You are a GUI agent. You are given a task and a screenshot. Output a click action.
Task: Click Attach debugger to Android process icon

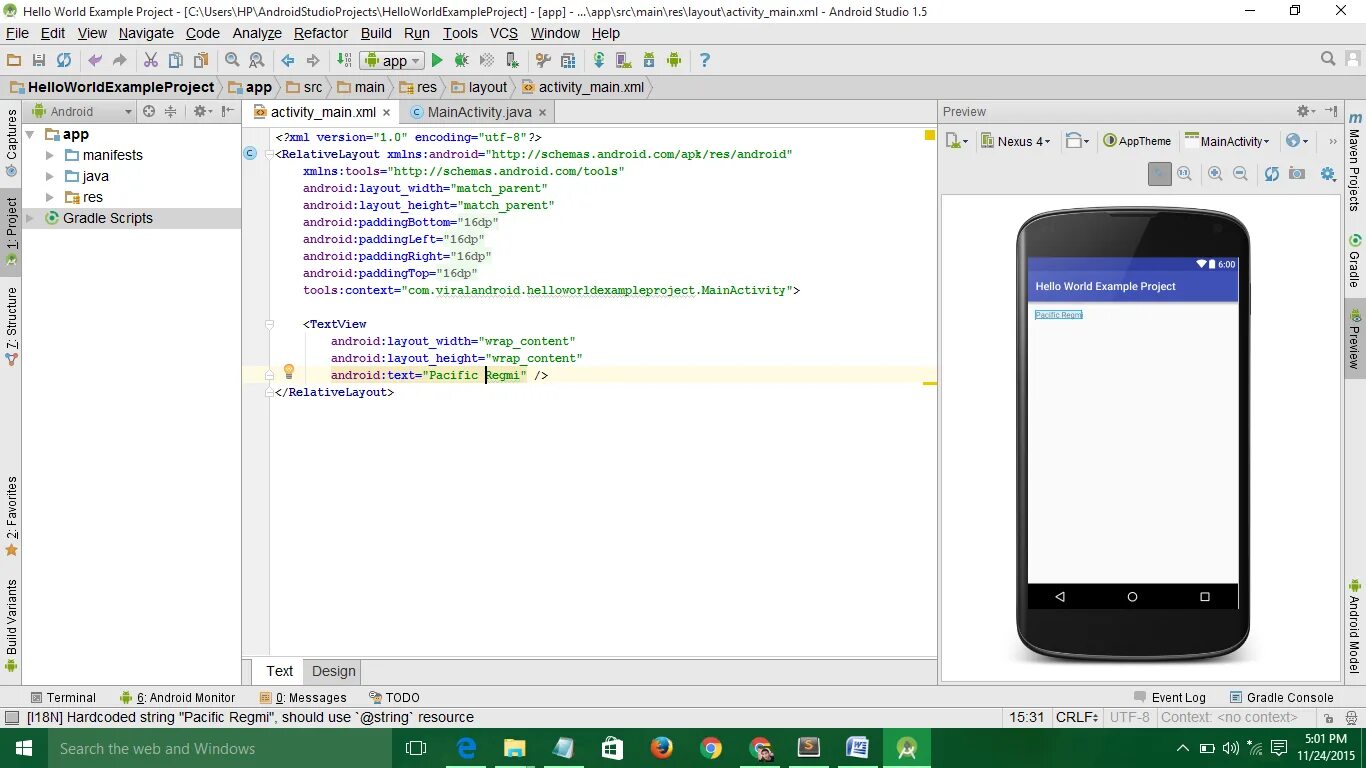coord(512,60)
